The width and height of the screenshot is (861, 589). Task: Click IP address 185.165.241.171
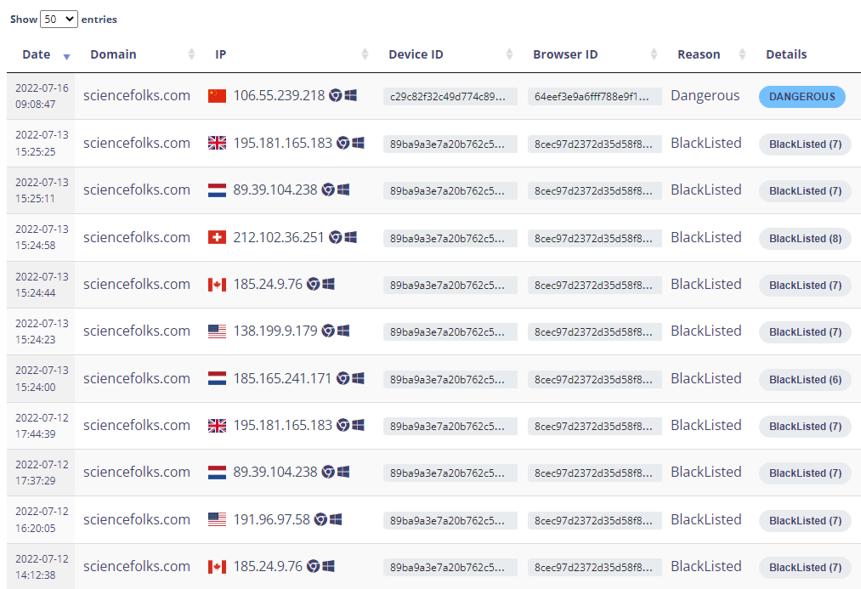click(x=282, y=378)
